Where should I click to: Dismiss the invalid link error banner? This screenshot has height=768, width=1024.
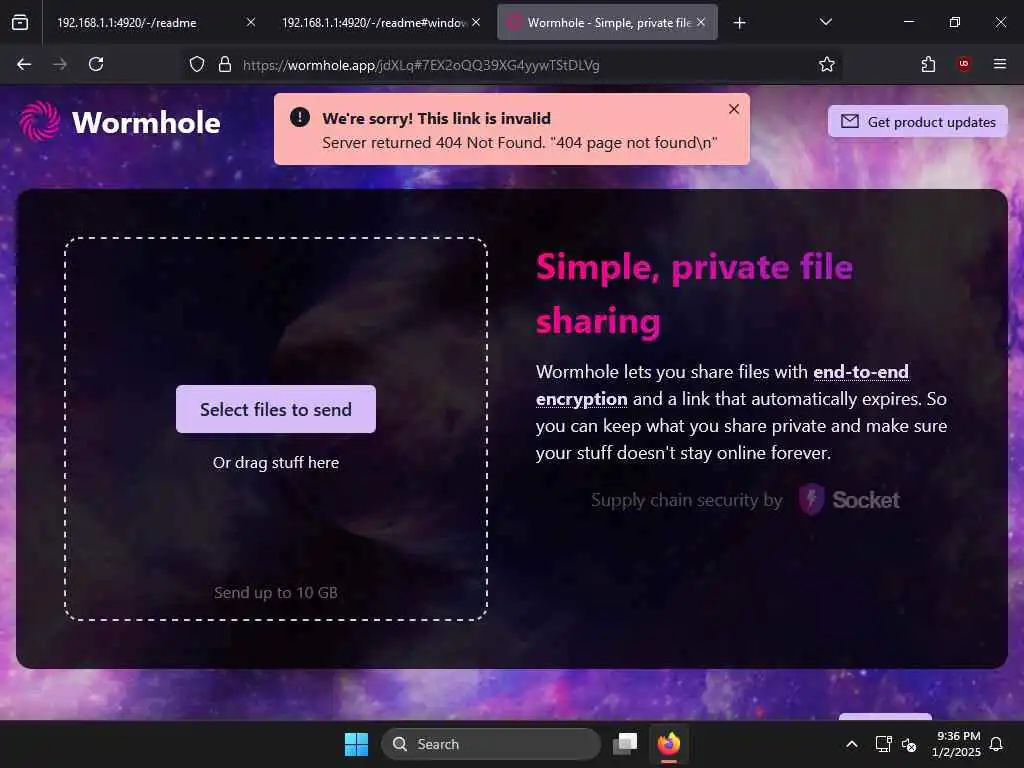click(x=734, y=109)
